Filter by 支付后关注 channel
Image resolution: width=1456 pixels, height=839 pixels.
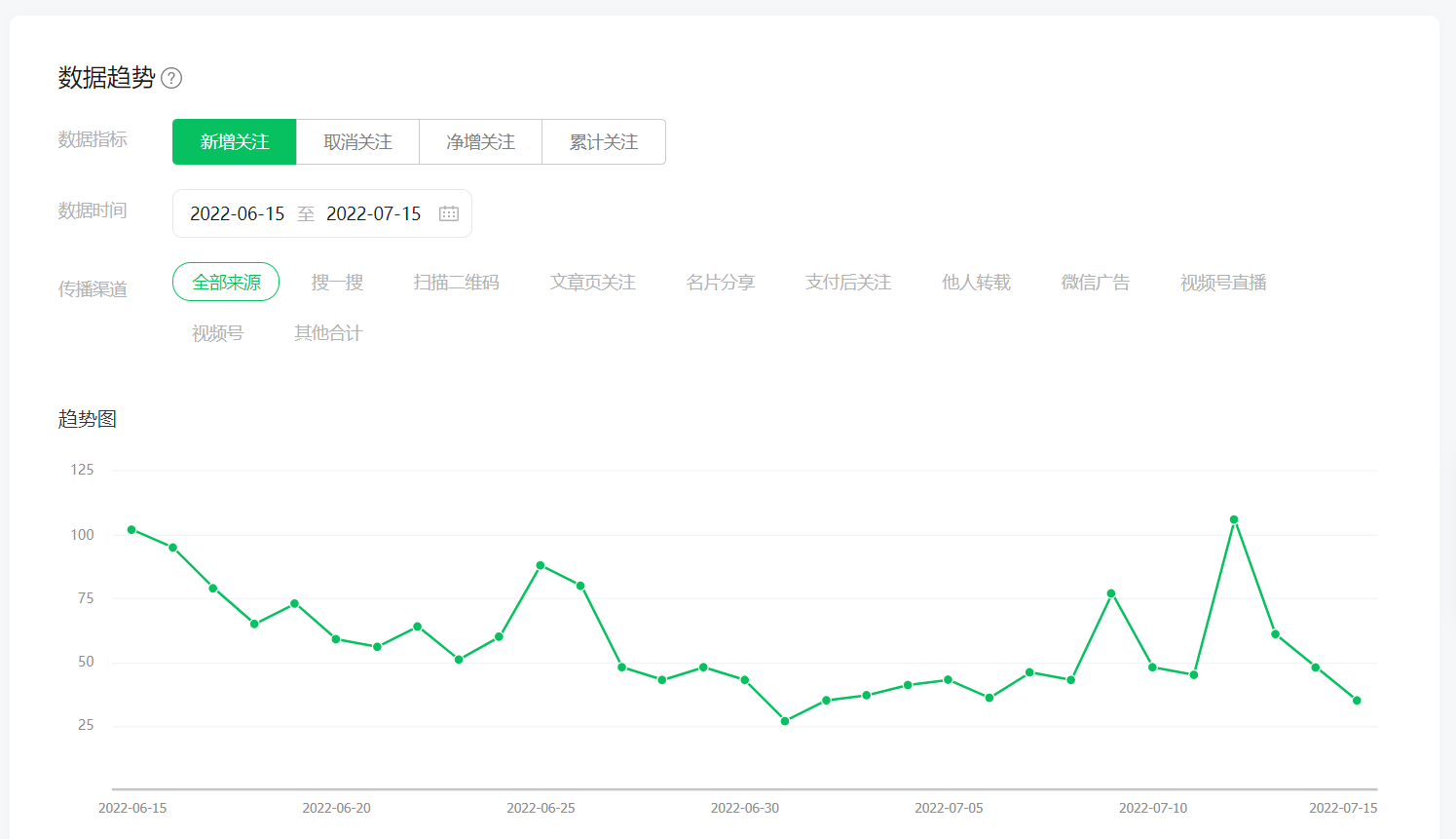[848, 283]
